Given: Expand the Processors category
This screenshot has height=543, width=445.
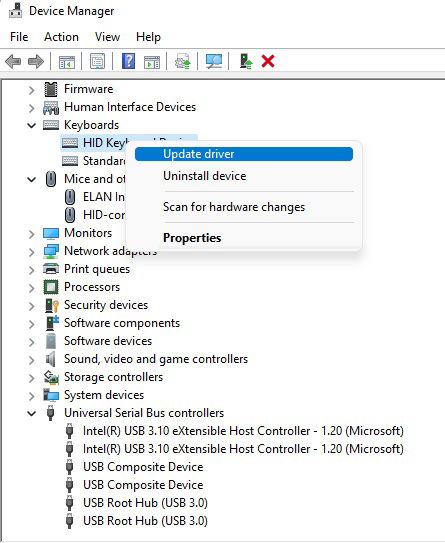Looking at the screenshot, I should (x=32, y=288).
